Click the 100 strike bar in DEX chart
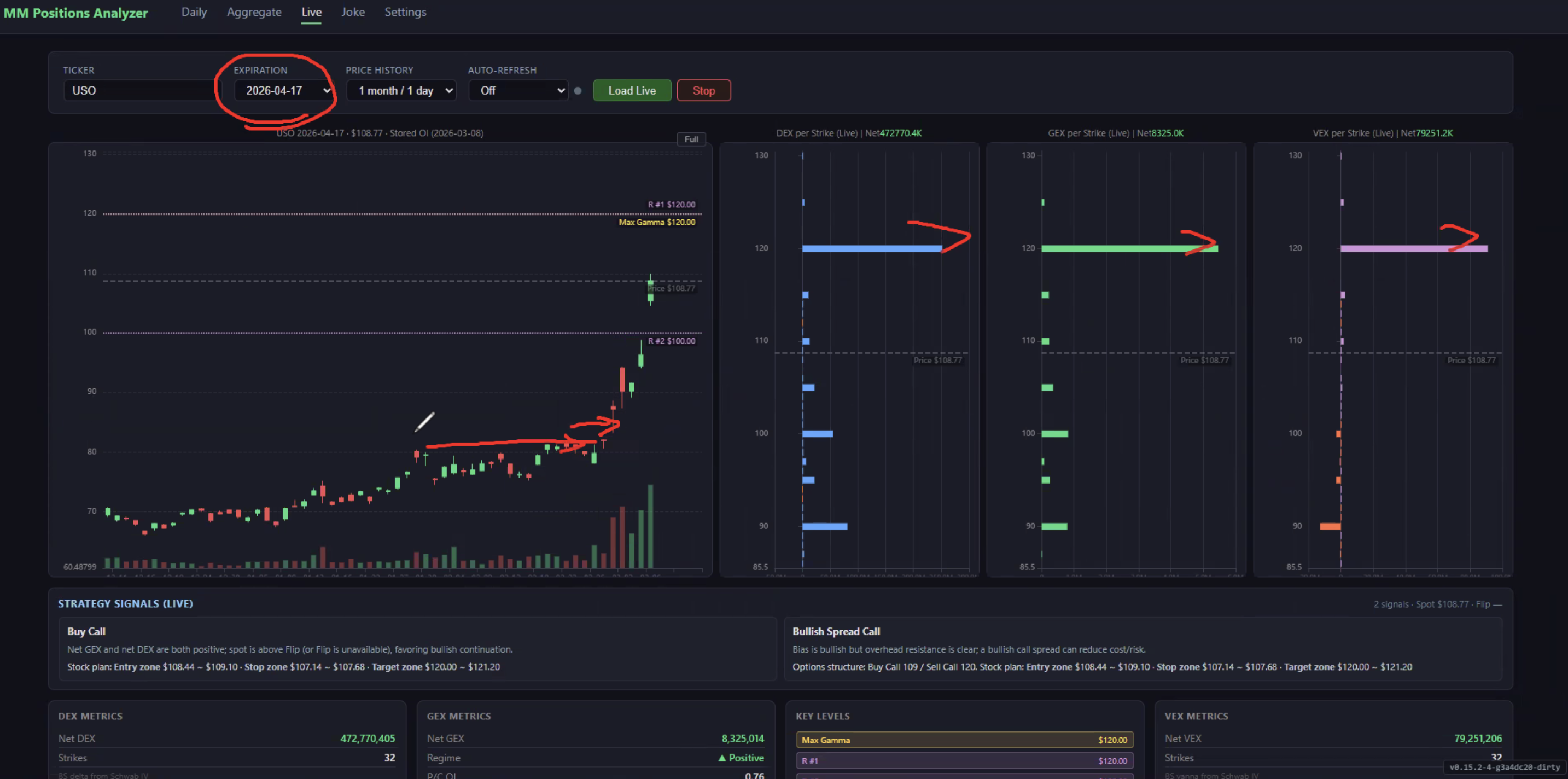The image size is (1568, 779). (x=818, y=434)
